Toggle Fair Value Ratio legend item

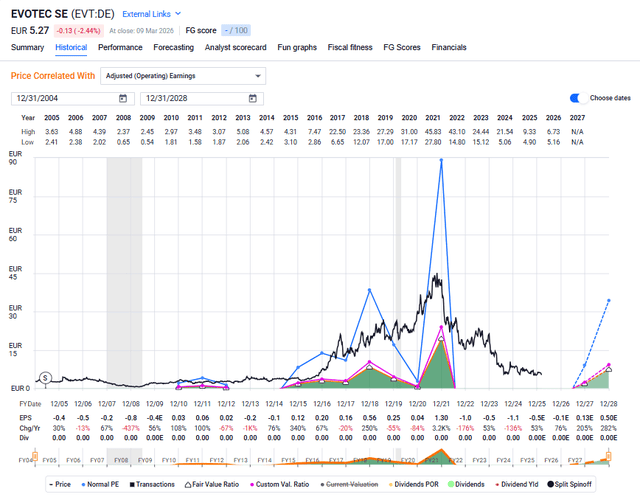point(212,484)
